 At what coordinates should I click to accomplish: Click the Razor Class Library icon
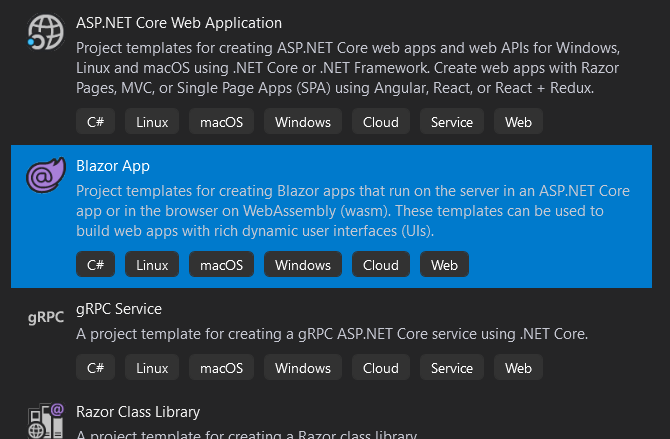pyautogui.click(x=46, y=421)
